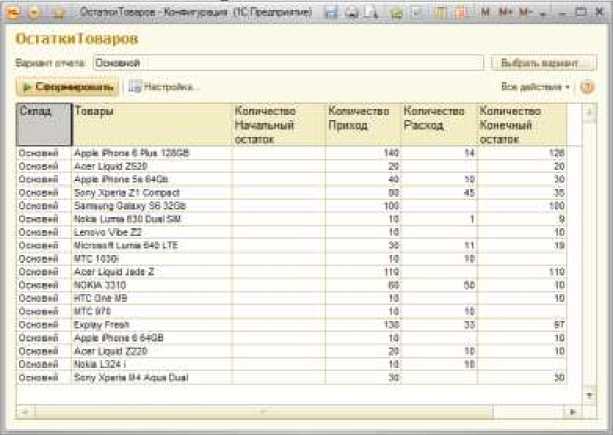Select the Apple iPhone 6 Plus 128GB row
The image size is (613, 435).
pos(291,153)
